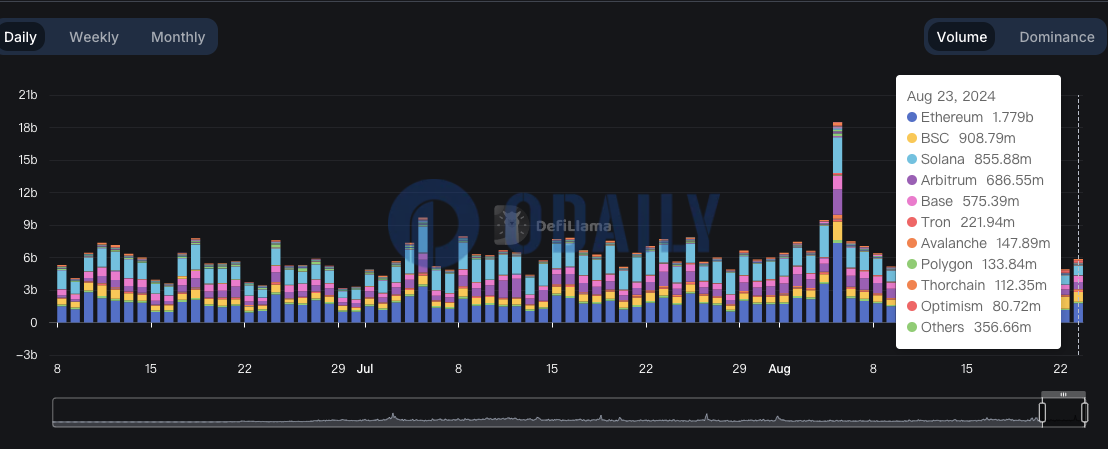Click the tallest bar in early August

[837, 222]
